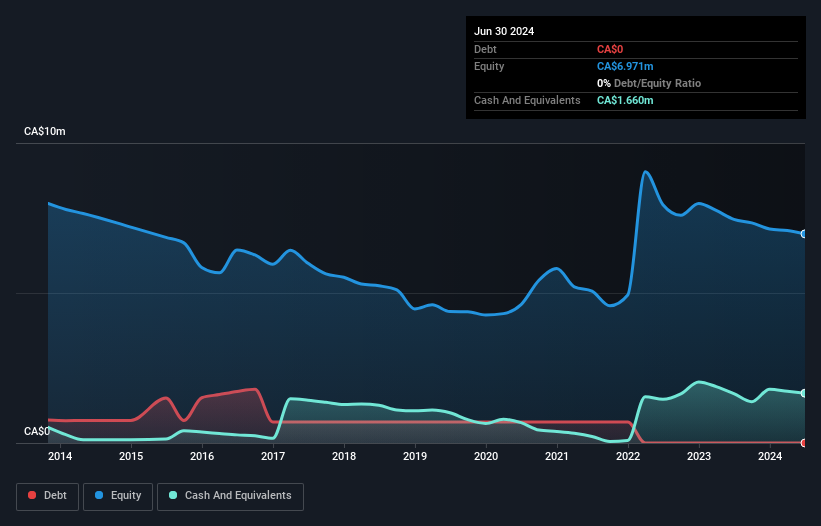Click the 2014 x-axis label

pyautogui.click(x=60, y=456)
